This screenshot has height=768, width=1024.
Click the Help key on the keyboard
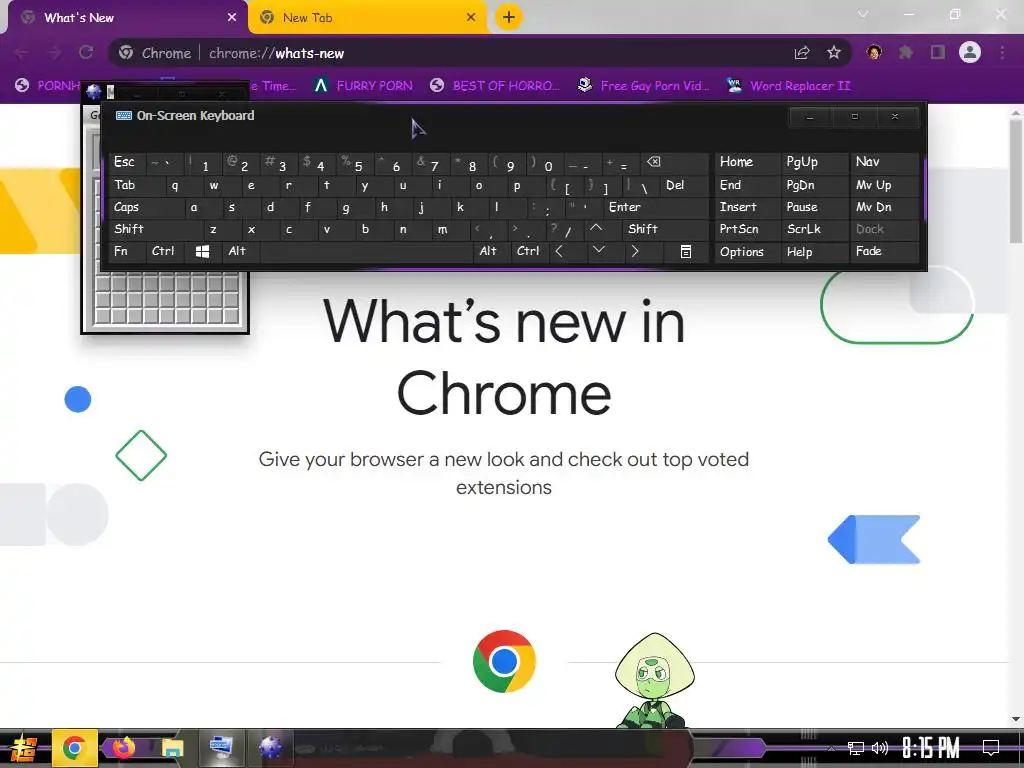click(814, 251)
